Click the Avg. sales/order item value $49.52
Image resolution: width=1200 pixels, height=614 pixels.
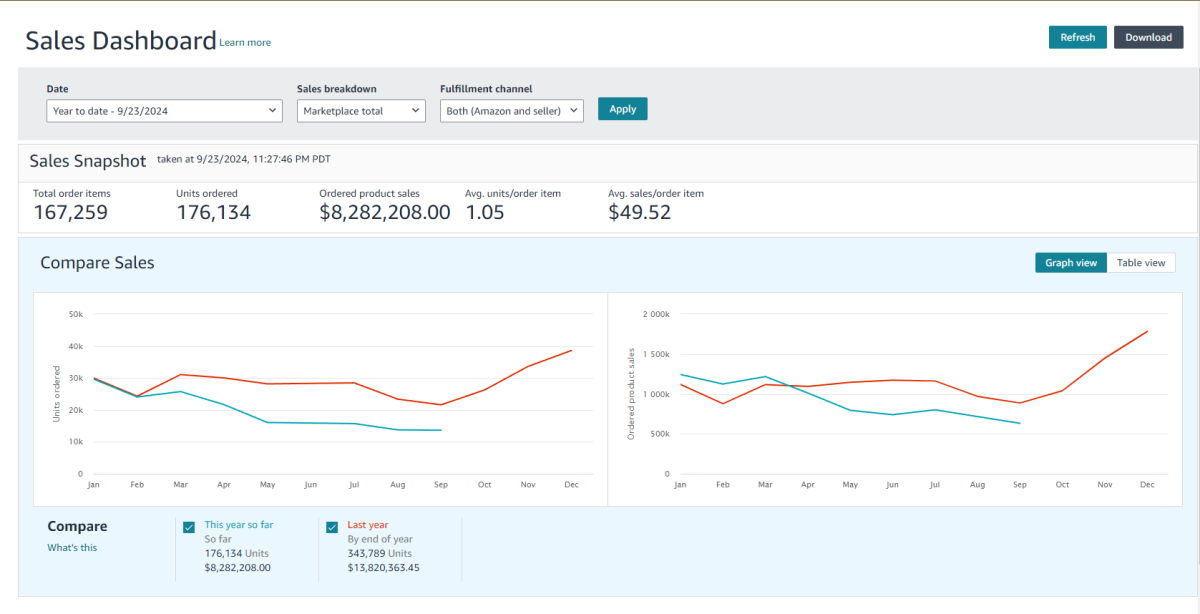639,212
